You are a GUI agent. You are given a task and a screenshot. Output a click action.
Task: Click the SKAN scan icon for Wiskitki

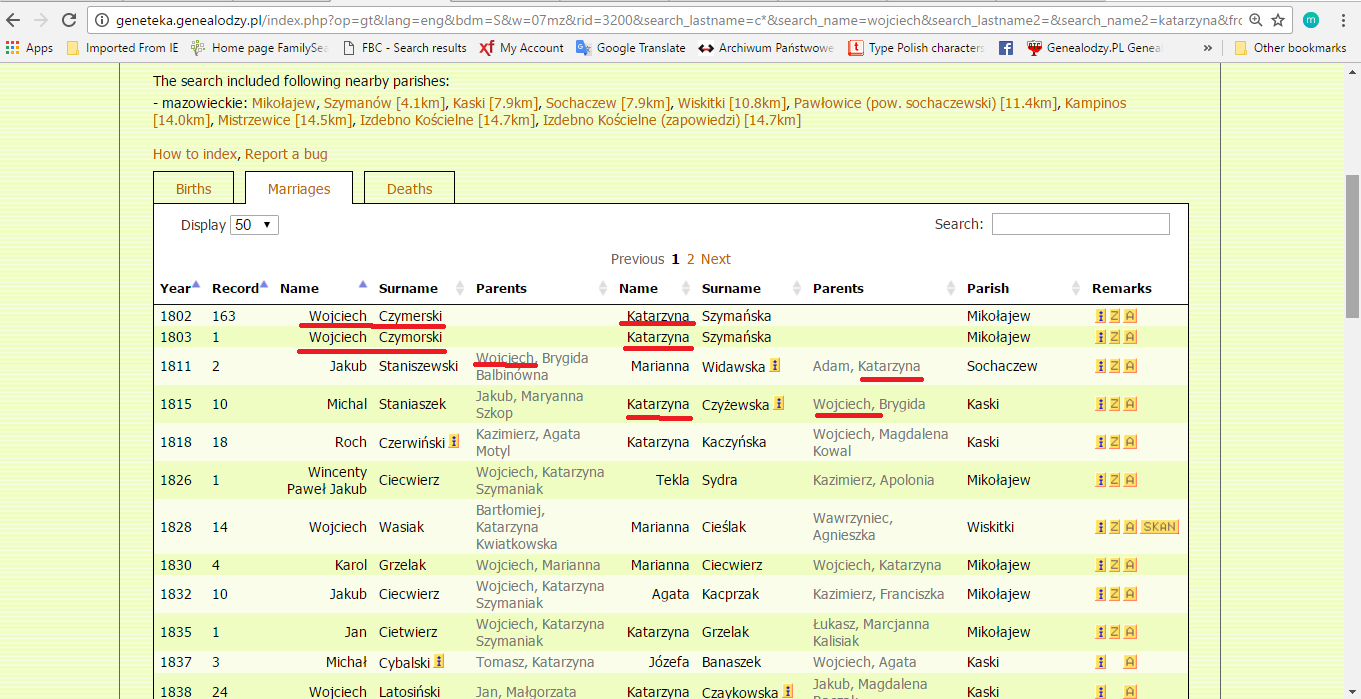tap(1159, 527)
